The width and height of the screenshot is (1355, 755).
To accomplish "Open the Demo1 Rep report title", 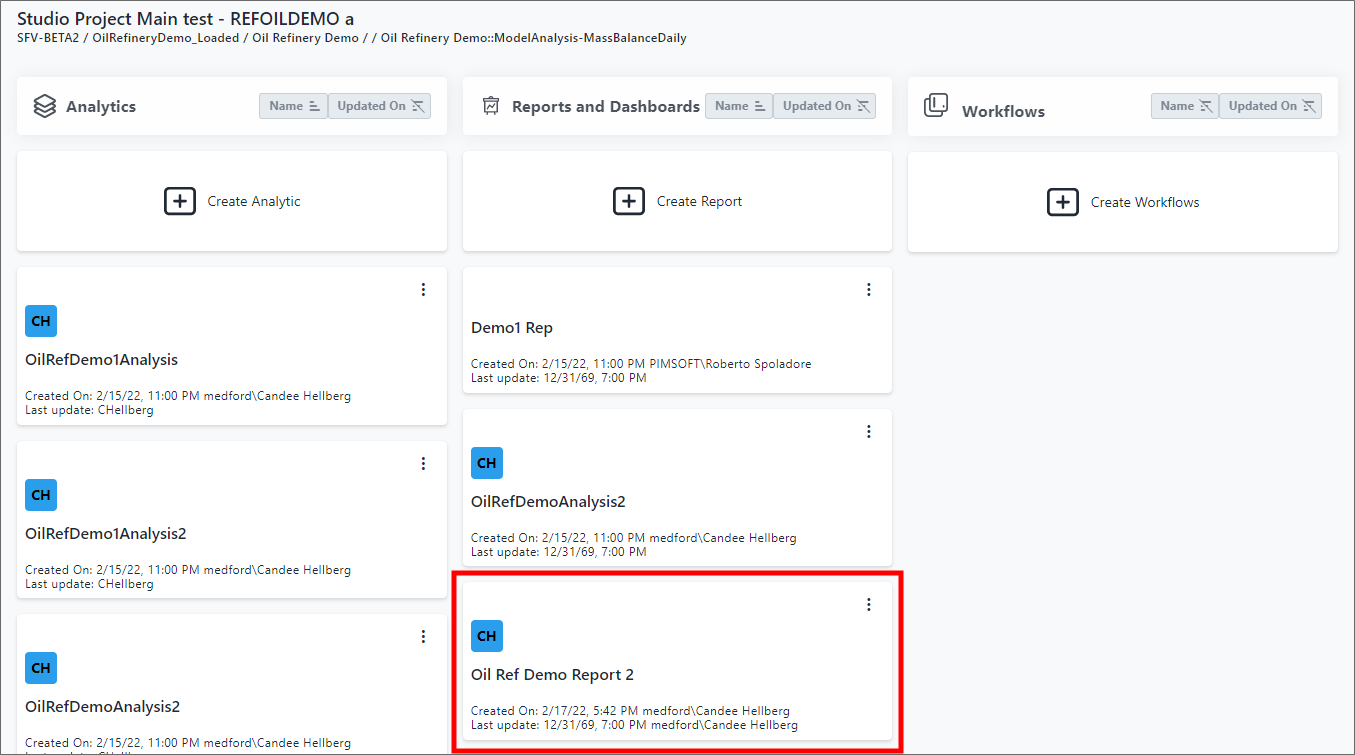I will point(512,328).
